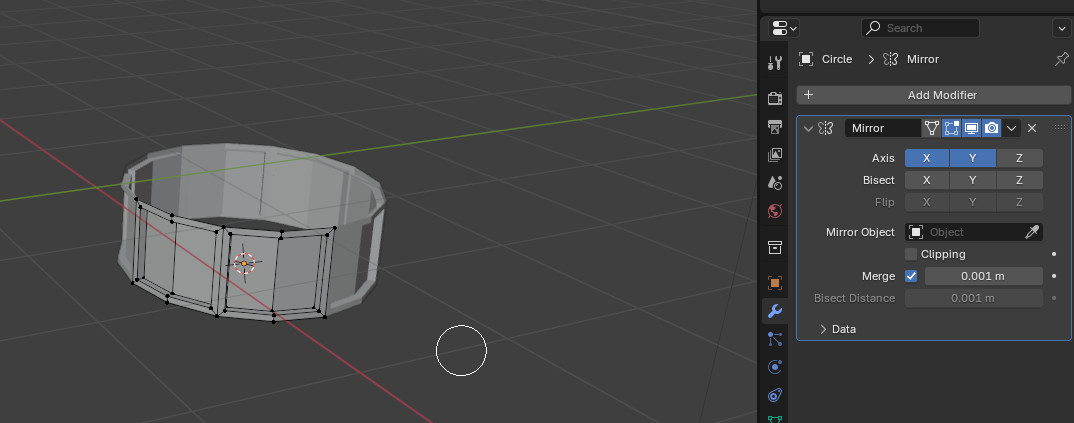
Task: Open the Render properties tab
Action: coord(775,99)
